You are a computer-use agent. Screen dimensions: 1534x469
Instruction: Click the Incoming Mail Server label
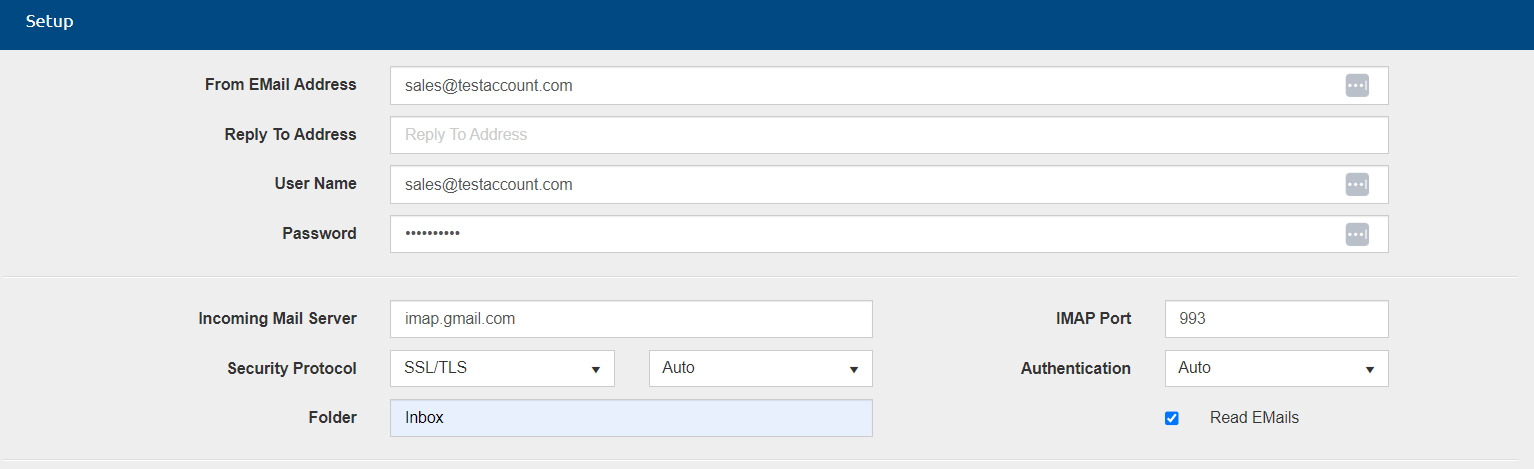pos(277,319)
